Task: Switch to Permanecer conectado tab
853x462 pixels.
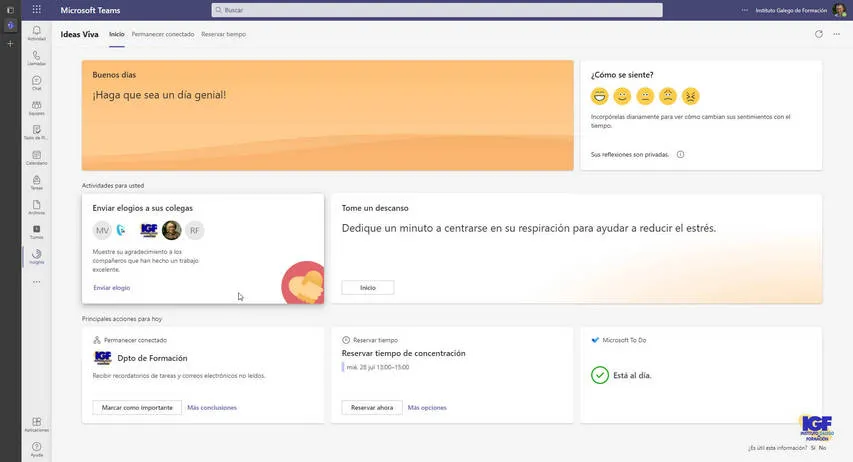Action: pyautogui.click(x=163, y=34)
